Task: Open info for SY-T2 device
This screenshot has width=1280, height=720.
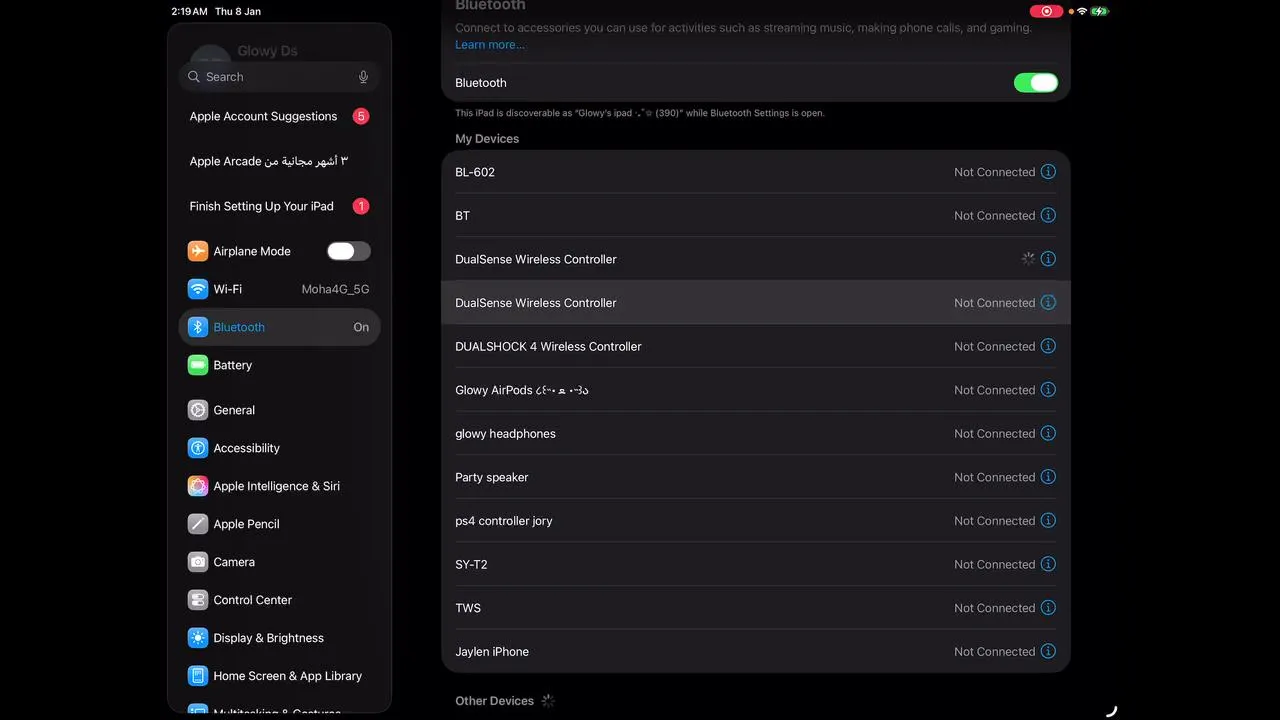Action: (1048, 564)
